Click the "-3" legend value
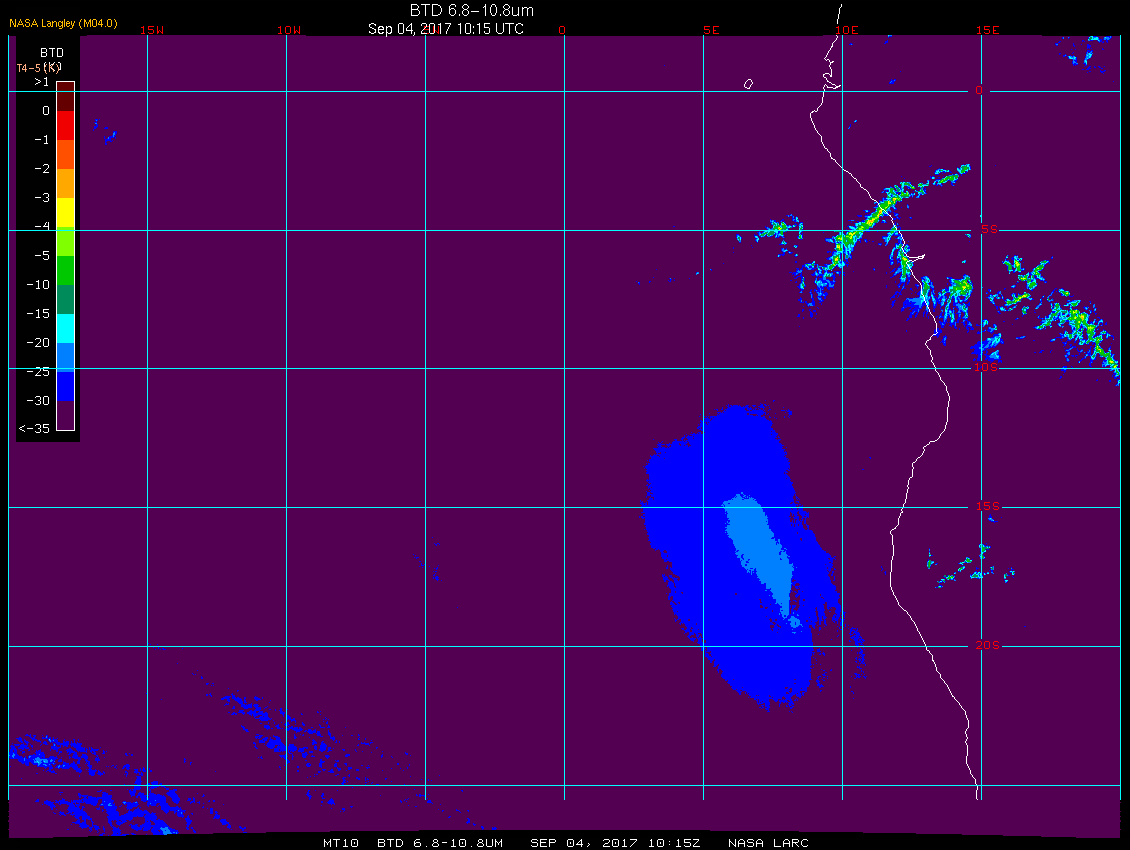The height and width of the screenshot is (850, 1130). pyautogui.click(x=42, y=198)
